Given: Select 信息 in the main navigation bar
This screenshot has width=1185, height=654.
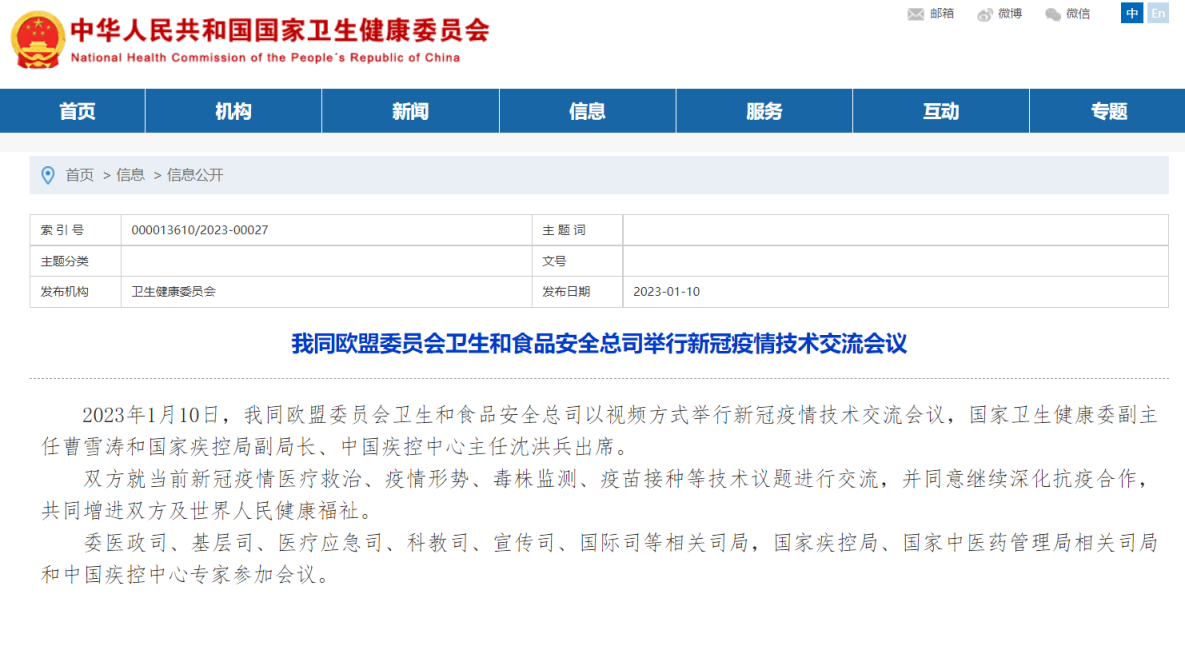Looking at the screenshot, I should click(587, 111).
